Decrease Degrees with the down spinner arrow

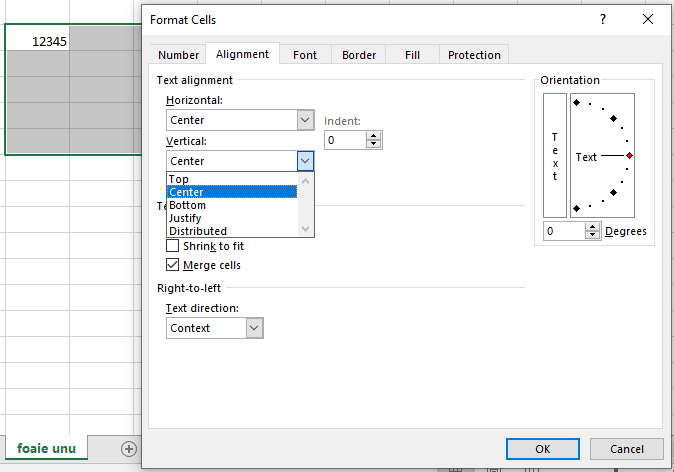(593, 236)
